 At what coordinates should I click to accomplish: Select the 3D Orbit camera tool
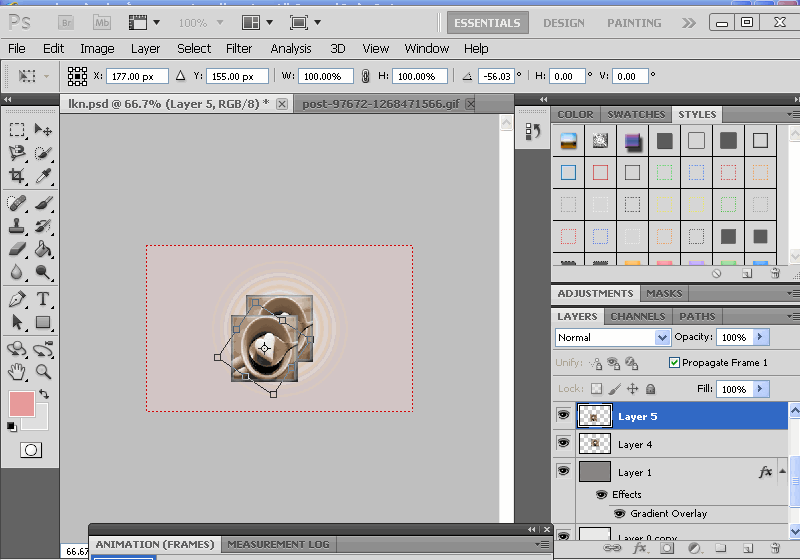[x=43, y=349]
